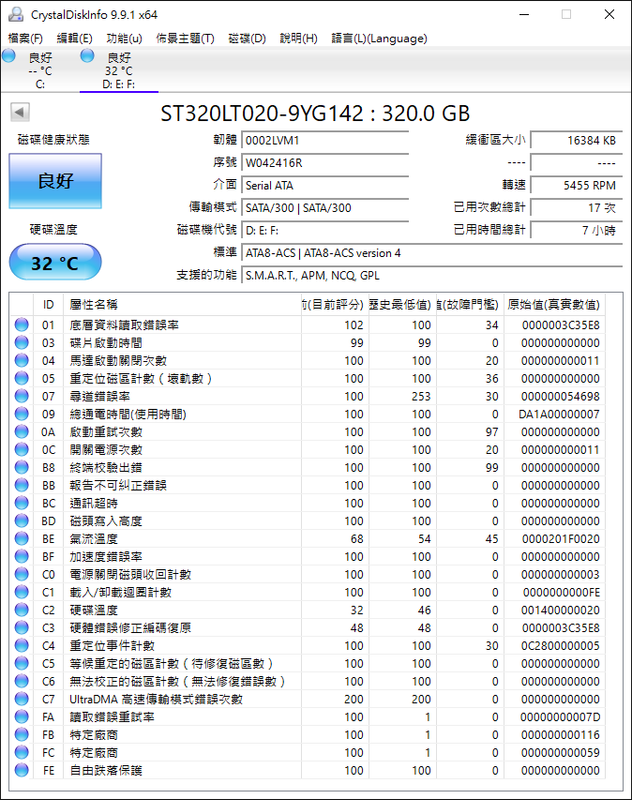Select the 硬碟溫度 attribute row
Image resolution: width=632 pixels, height=800 pixels.
(x=308, y=610)
